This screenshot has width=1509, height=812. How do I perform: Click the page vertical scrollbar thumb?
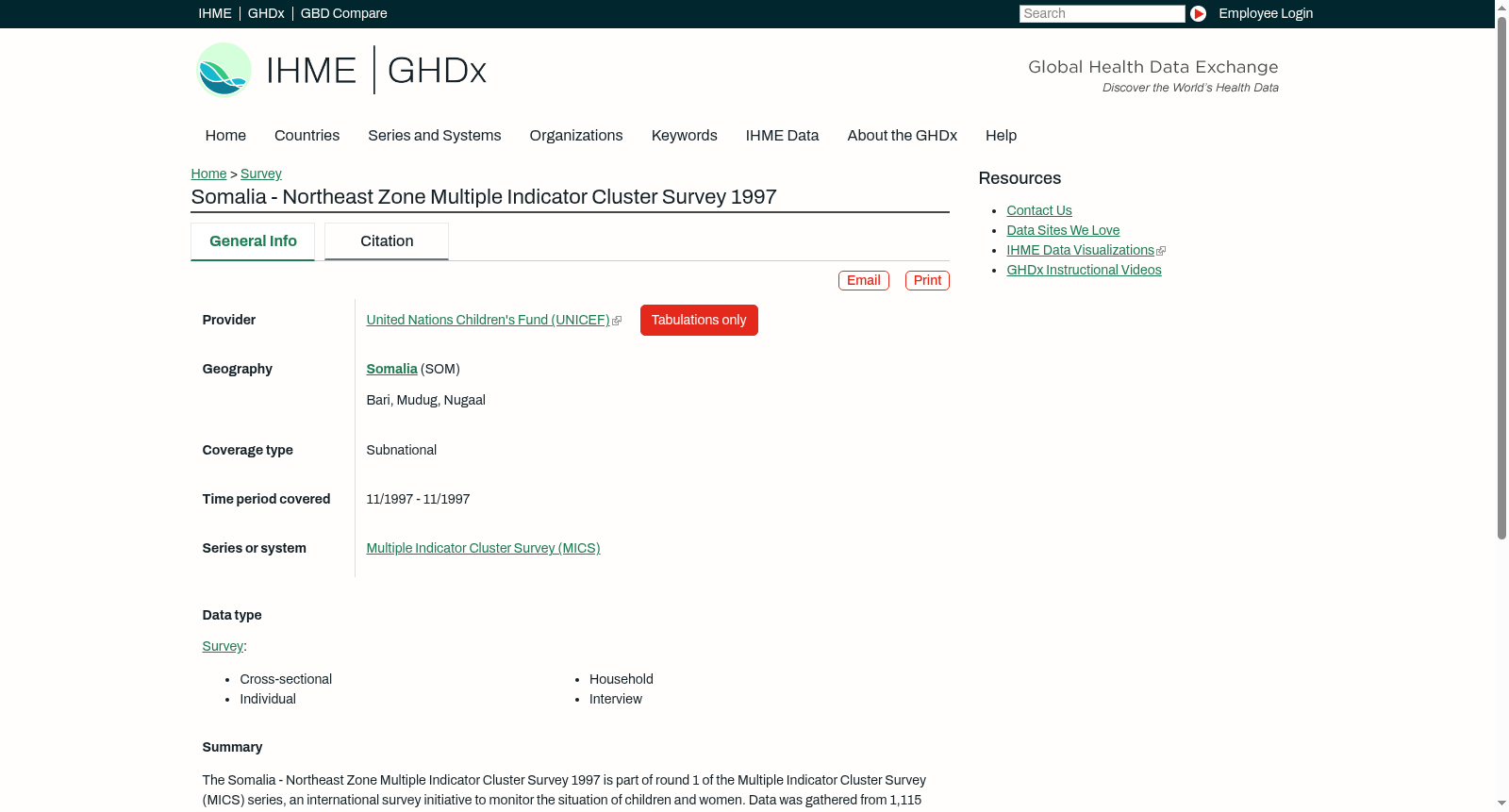click(x=1501, y=277)
